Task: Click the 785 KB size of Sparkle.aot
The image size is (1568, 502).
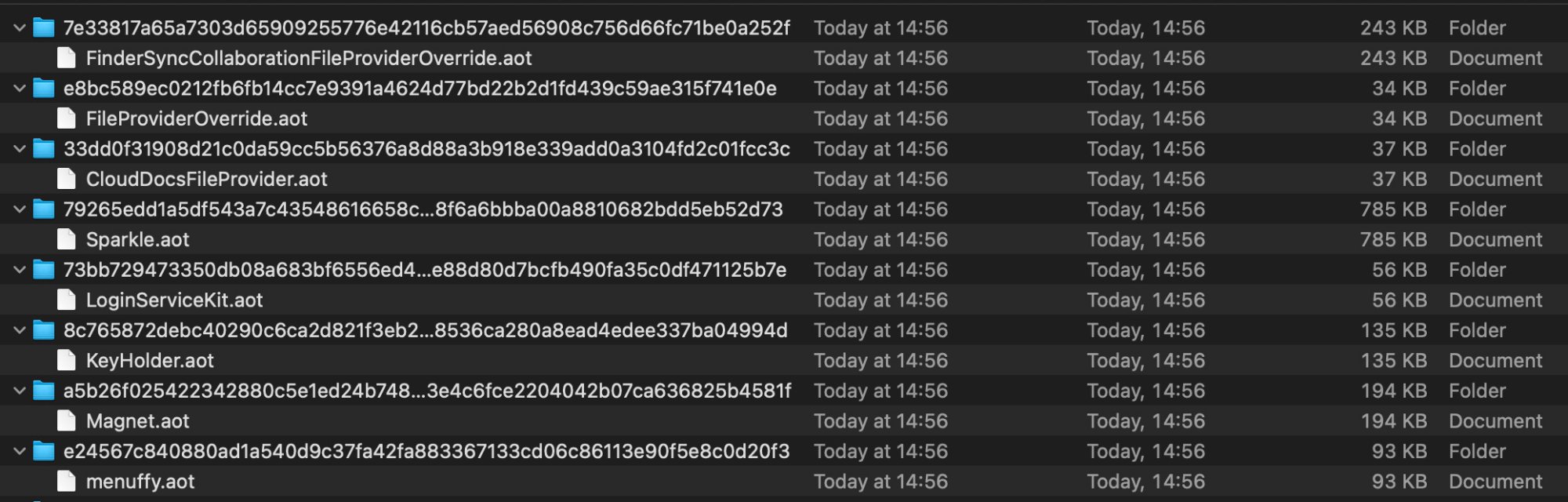Action: [1393, 240]
